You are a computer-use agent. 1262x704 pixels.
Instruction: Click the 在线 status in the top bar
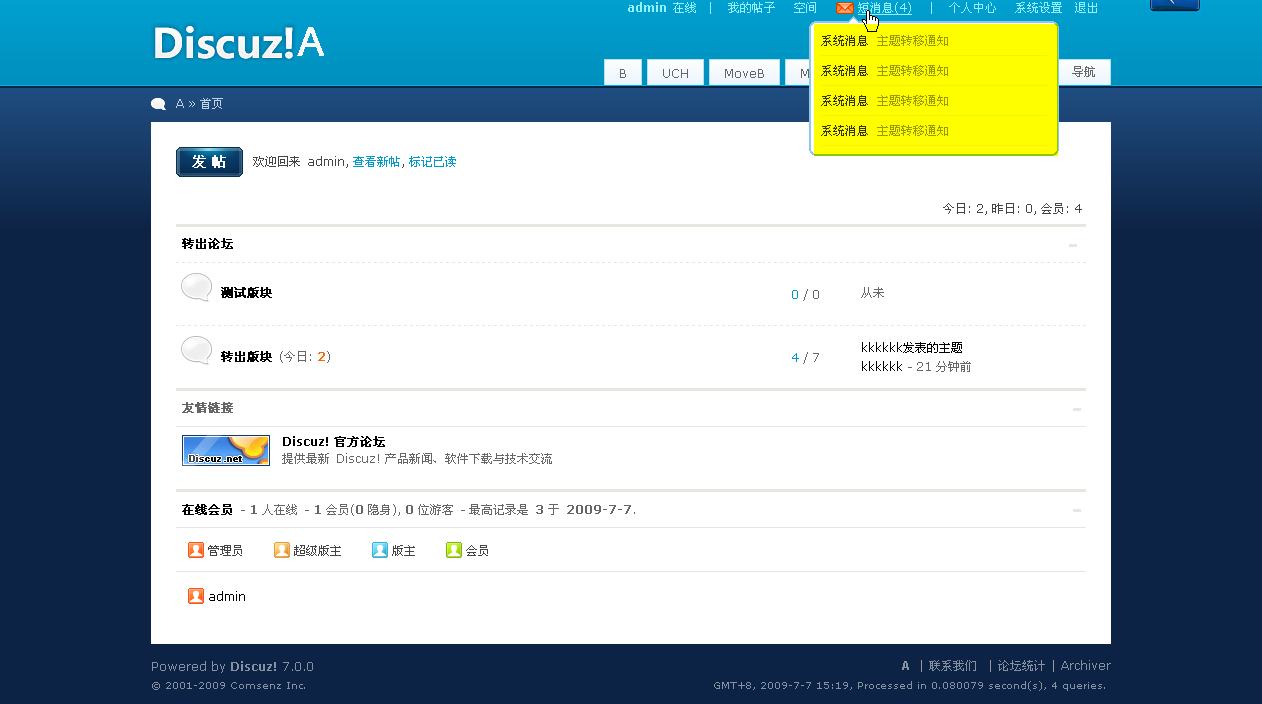[x=685, y=8]
